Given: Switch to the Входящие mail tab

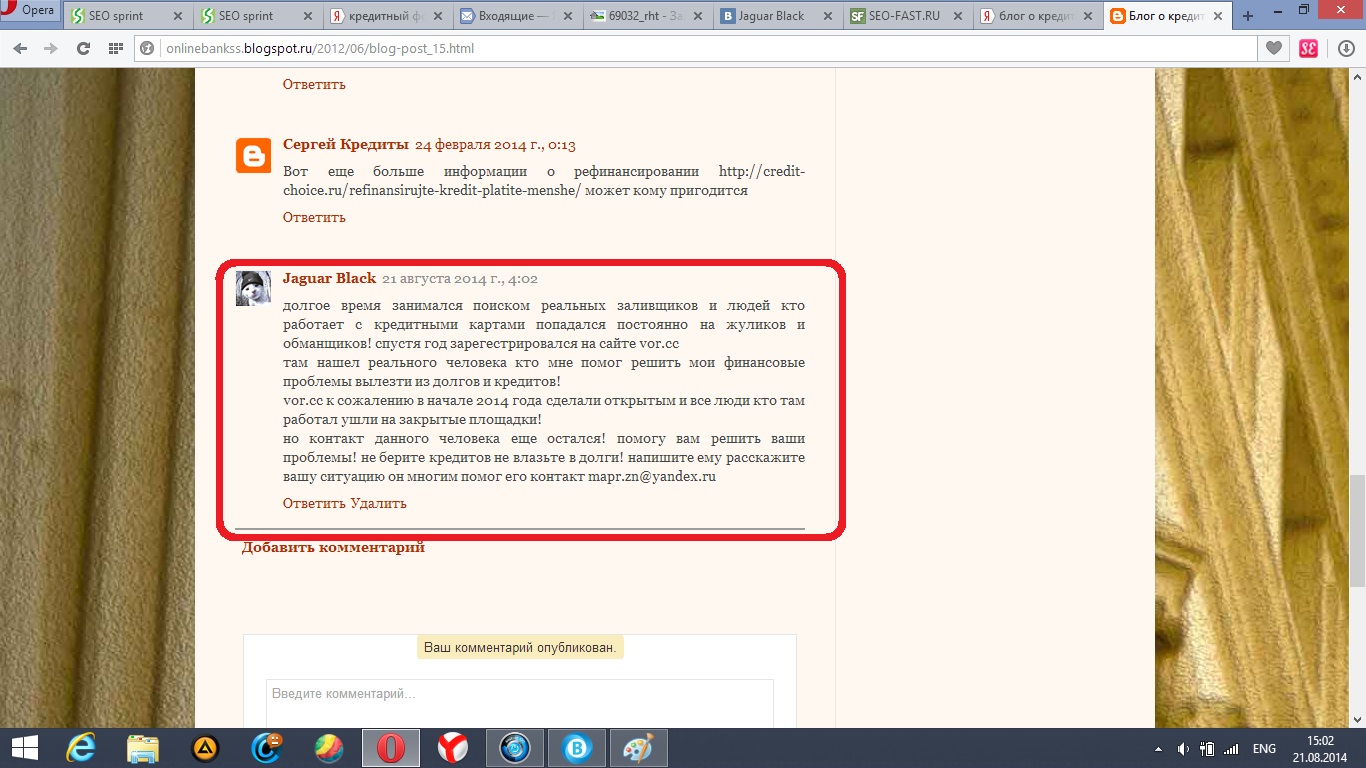Looking at the screenshot, I should click(x=517, y=16).
